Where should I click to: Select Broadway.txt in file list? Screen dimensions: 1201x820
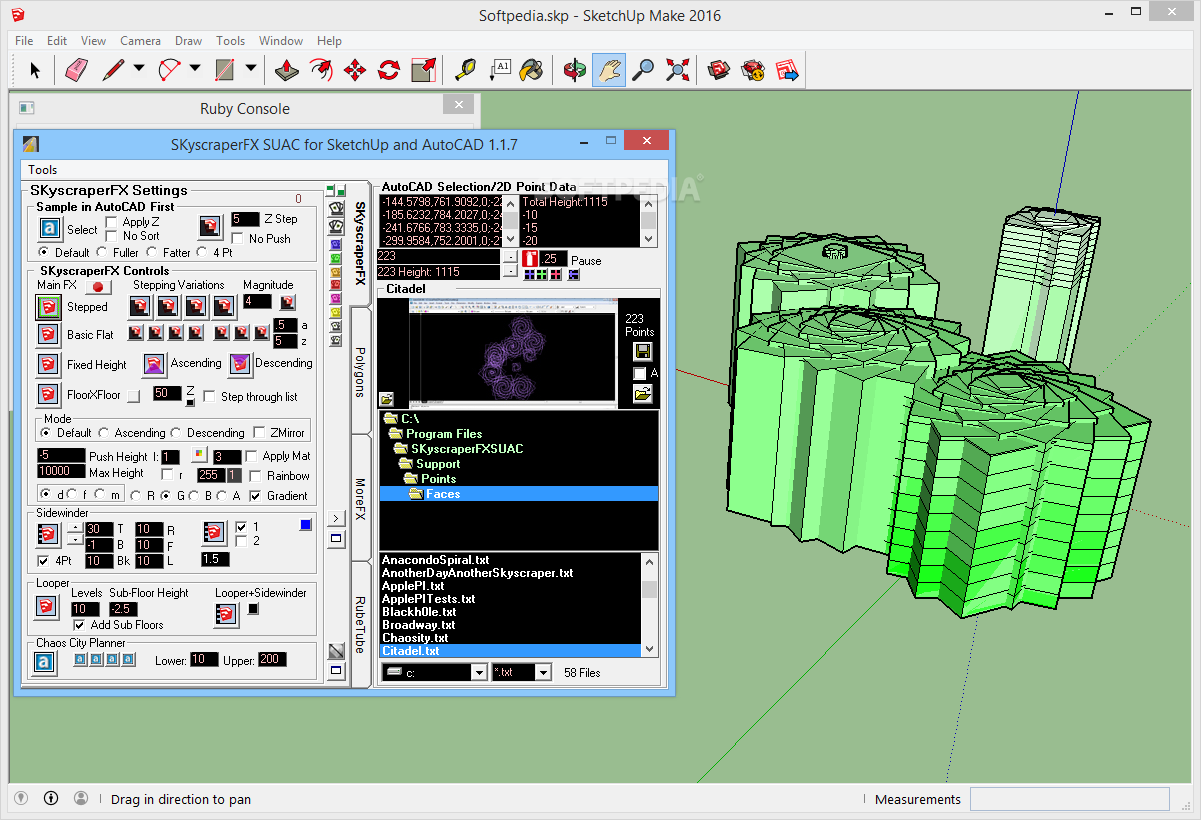(x=418, y=625)
